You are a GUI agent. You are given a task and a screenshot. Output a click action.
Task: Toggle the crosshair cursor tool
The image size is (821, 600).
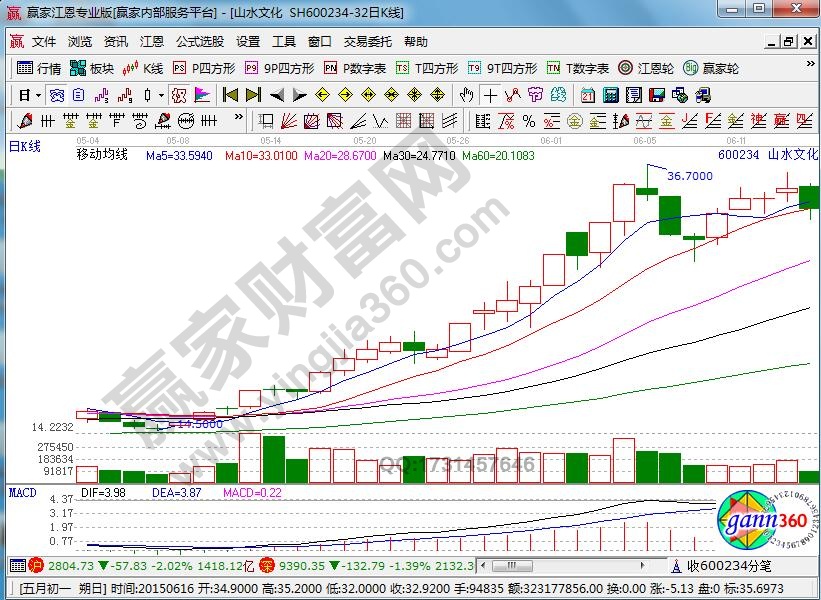tap(490, 96)
